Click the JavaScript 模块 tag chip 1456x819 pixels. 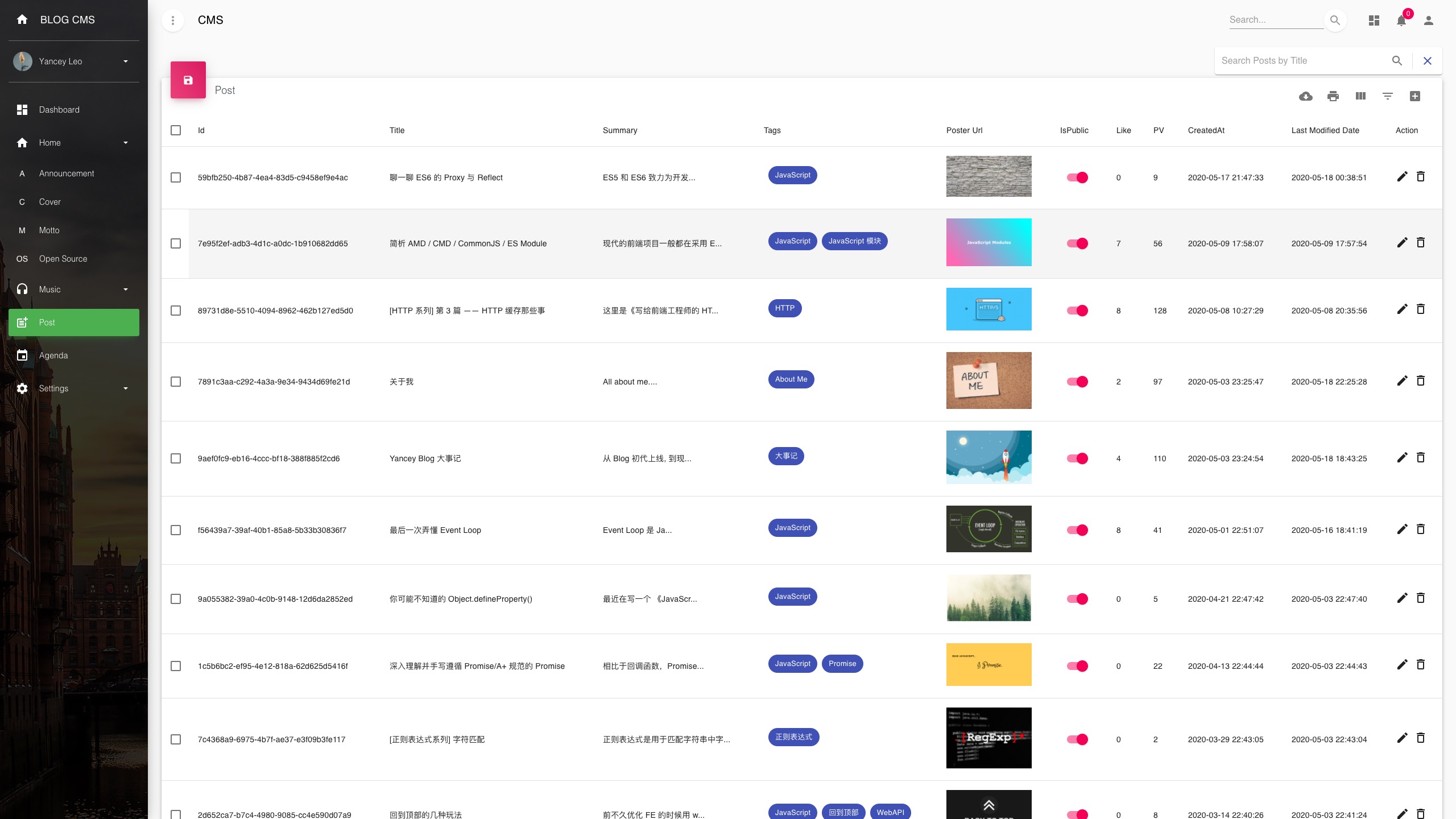(x=854, y=241)
